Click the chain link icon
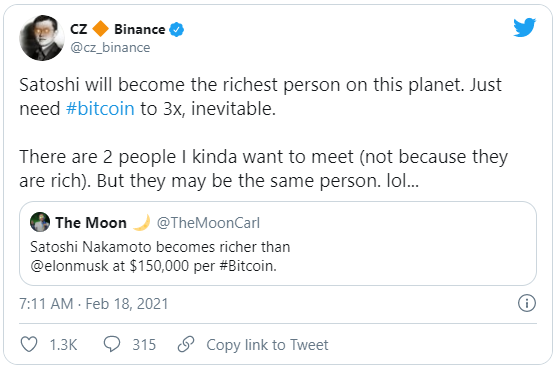Image resolution: width=557 pixels, height=369 pixels. pyautogui.click(x=186, y=344)
